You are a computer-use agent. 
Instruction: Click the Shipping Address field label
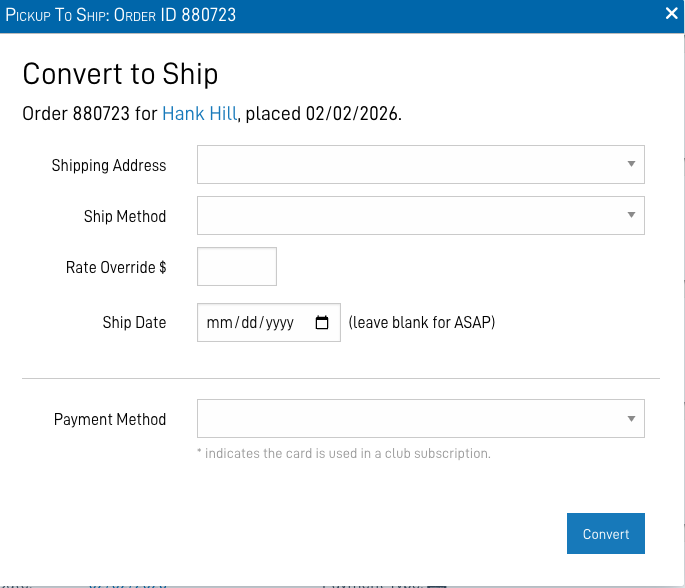[109, 166]
